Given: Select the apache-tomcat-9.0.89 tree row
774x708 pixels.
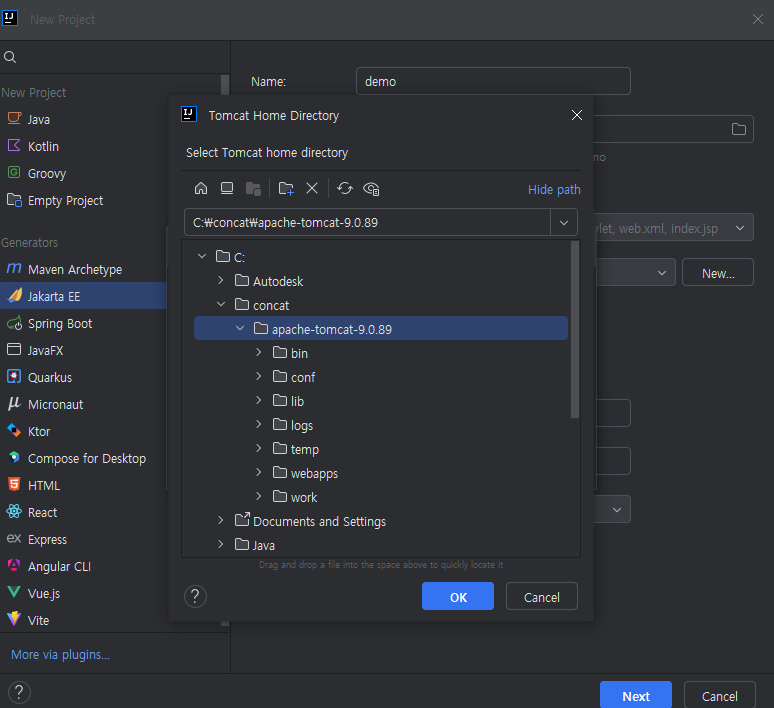Looking at the screenshot, I should [x=381, y=328].
